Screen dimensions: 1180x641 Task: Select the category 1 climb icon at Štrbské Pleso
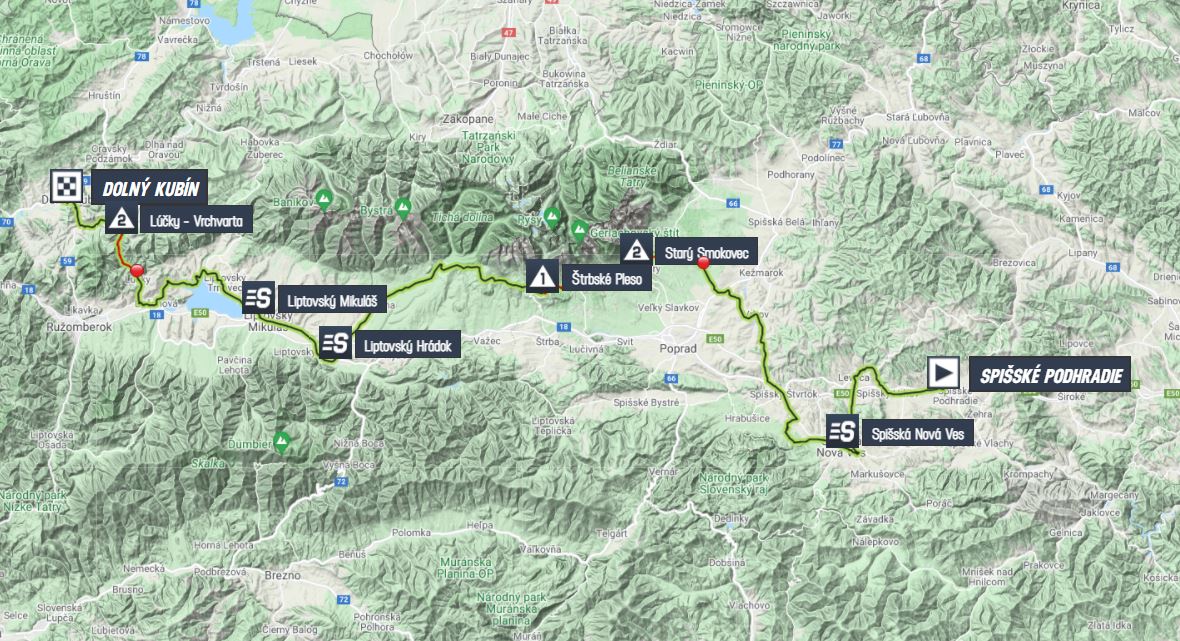point(542,277)
